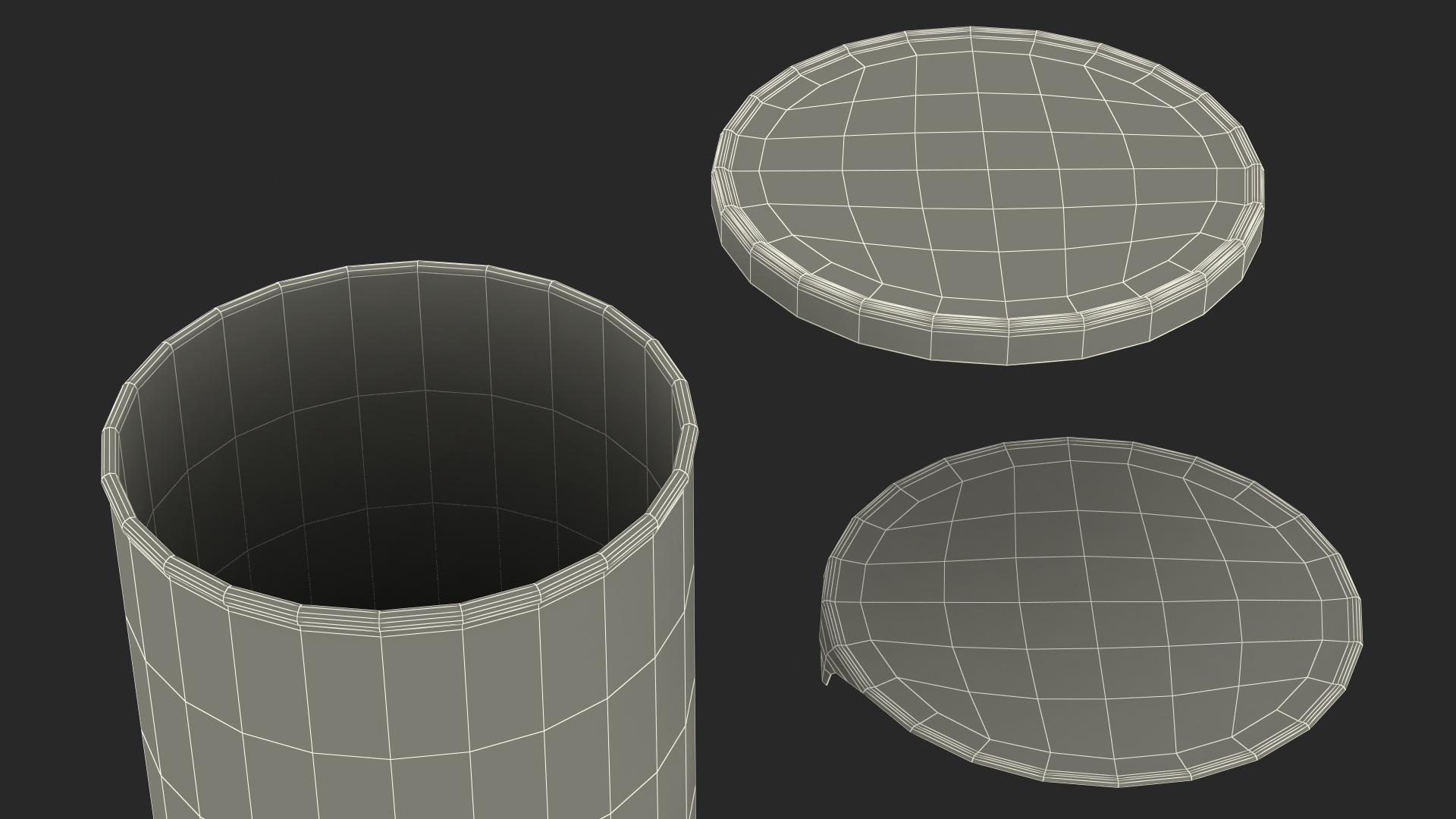Select the upper thick lid disc mesh
Image resolution: width=1456 pixels, height=819 pixels.
(987, 195)
